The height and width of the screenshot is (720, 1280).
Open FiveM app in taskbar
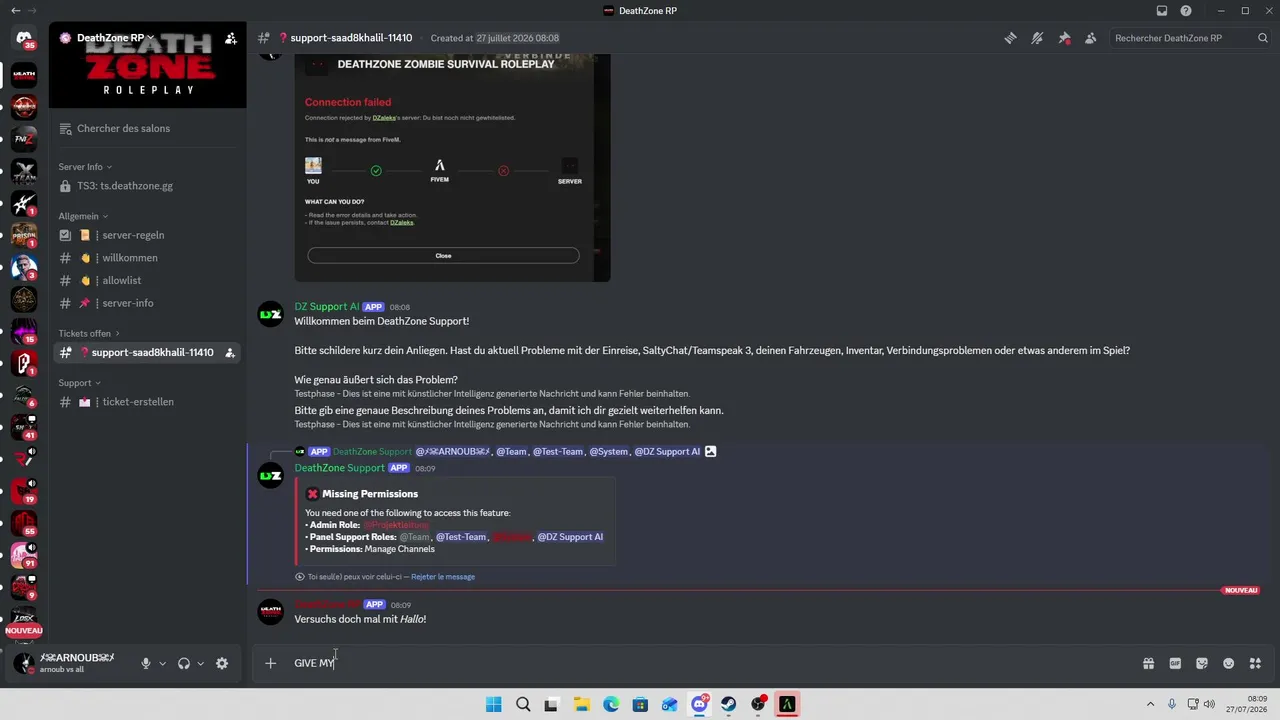point(787,705)
